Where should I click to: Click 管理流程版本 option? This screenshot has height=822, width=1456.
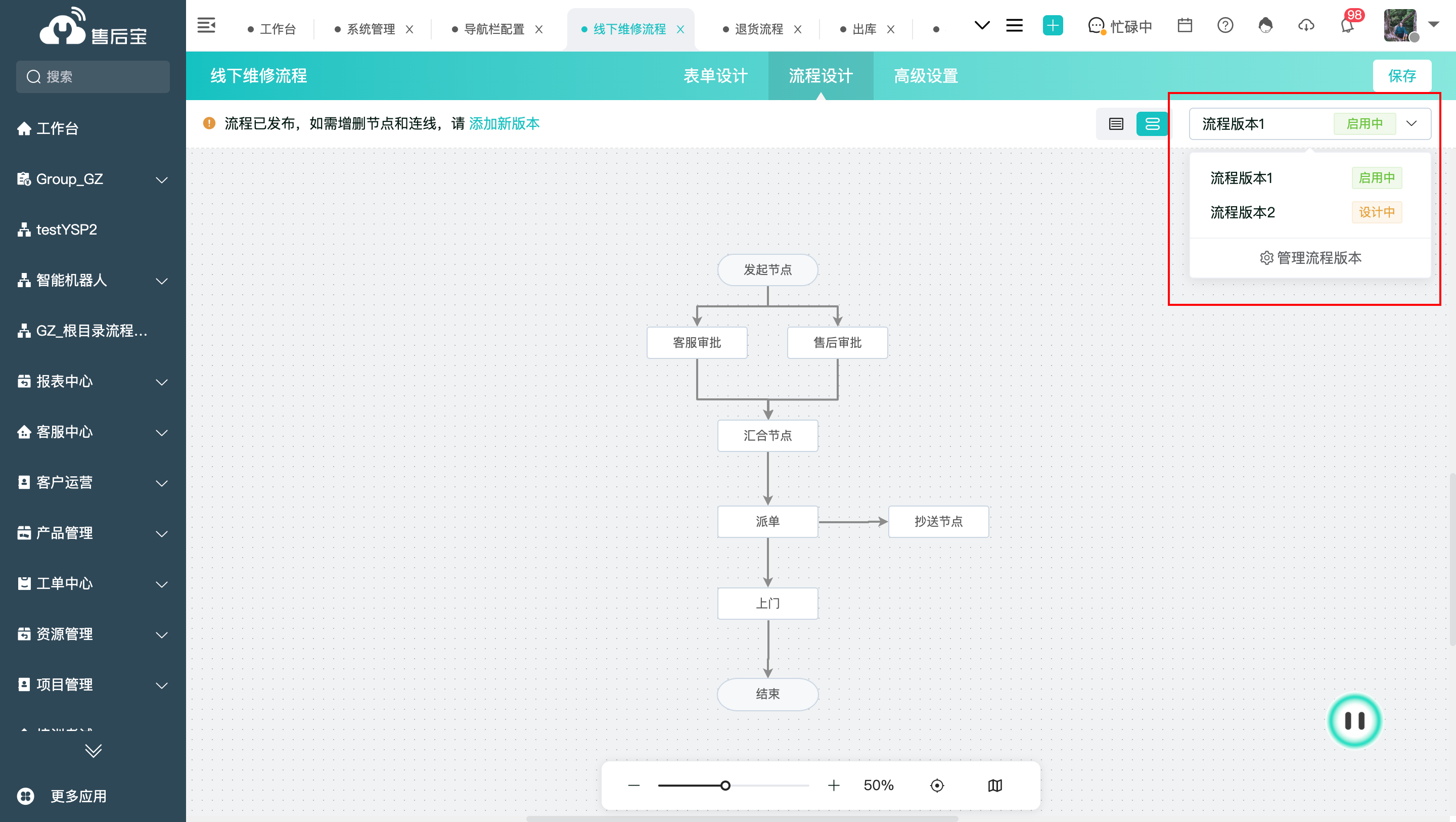(1310, 258)
